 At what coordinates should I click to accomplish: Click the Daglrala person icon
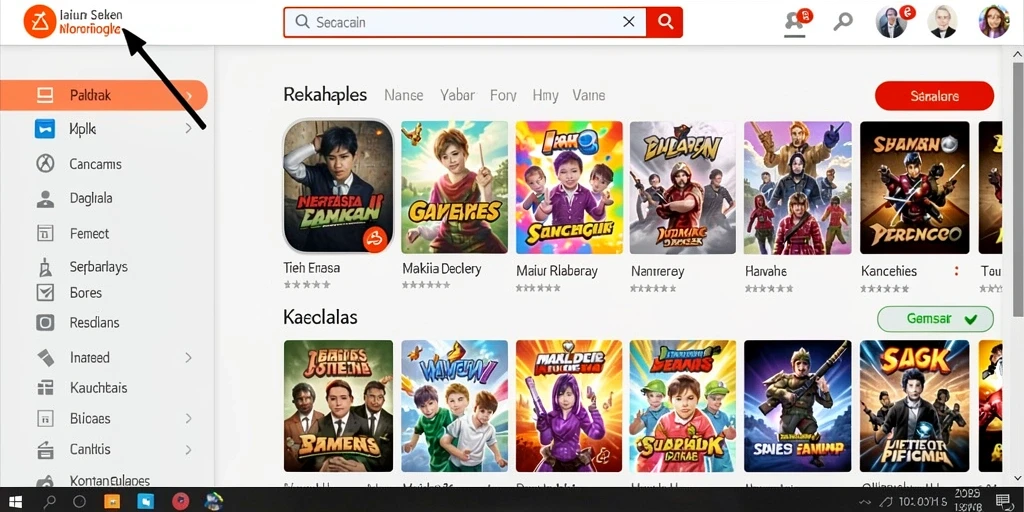click(45, 199)
